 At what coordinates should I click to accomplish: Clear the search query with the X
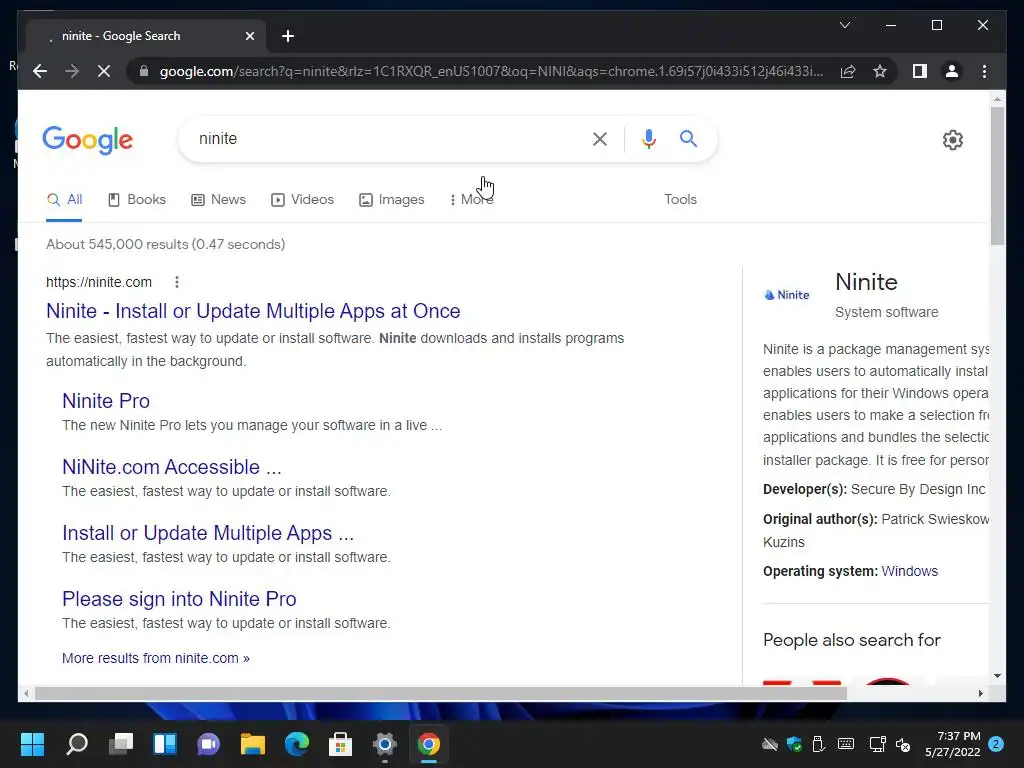[x=600, y=138]
